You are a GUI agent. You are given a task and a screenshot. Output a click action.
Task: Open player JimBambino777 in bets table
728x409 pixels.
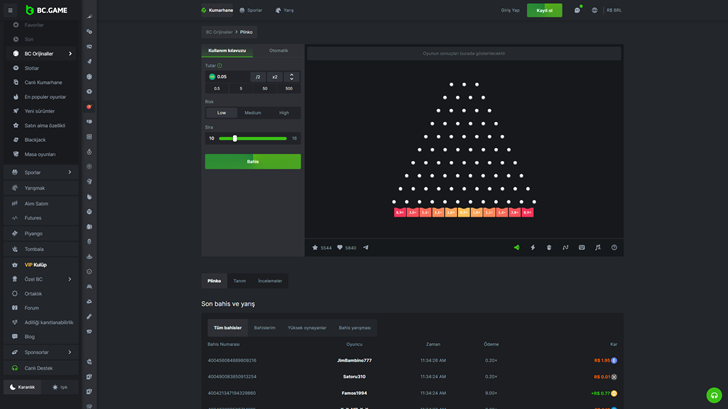(354, 361)
